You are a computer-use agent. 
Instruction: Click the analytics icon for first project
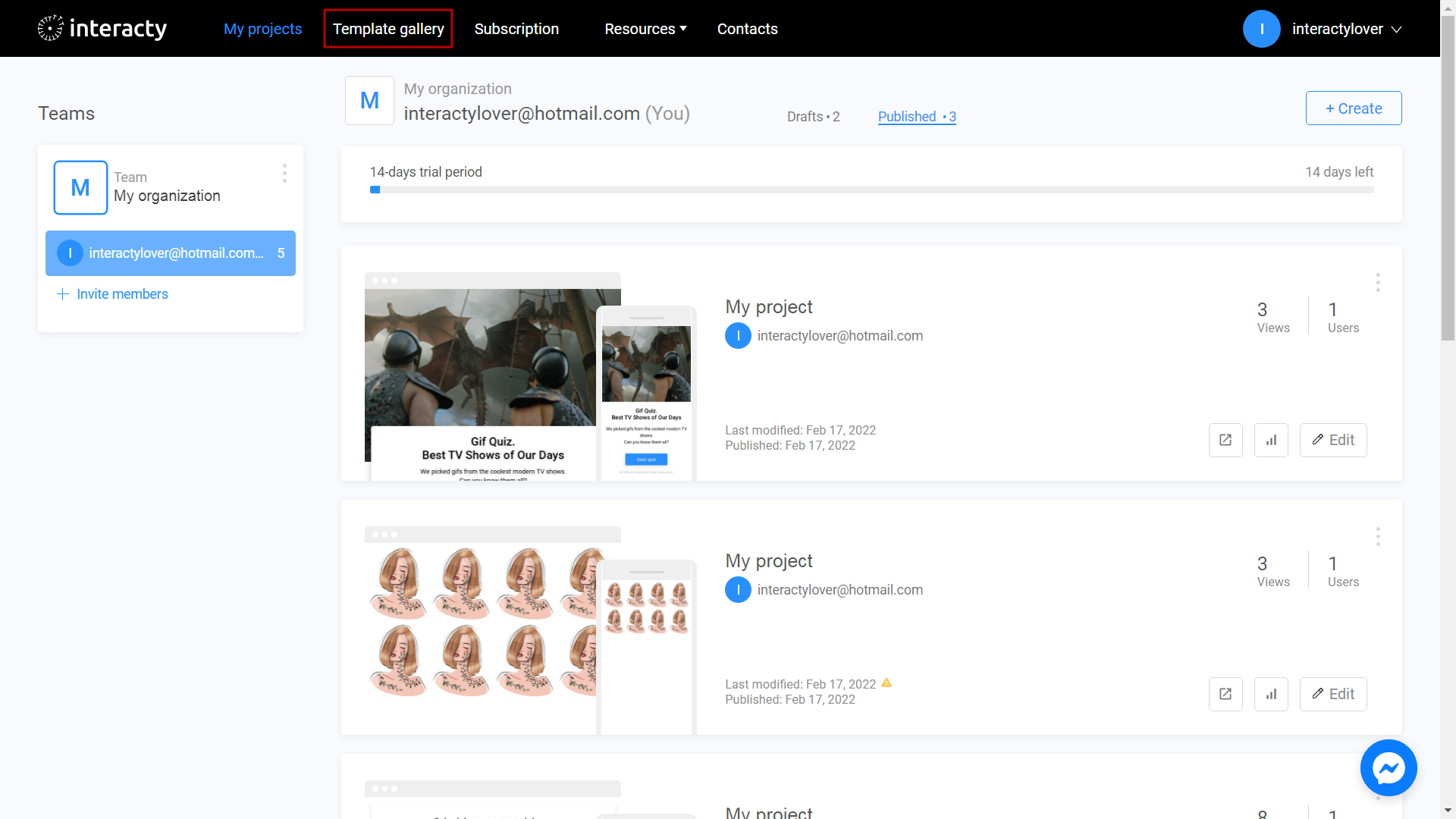click(1272, 440)
